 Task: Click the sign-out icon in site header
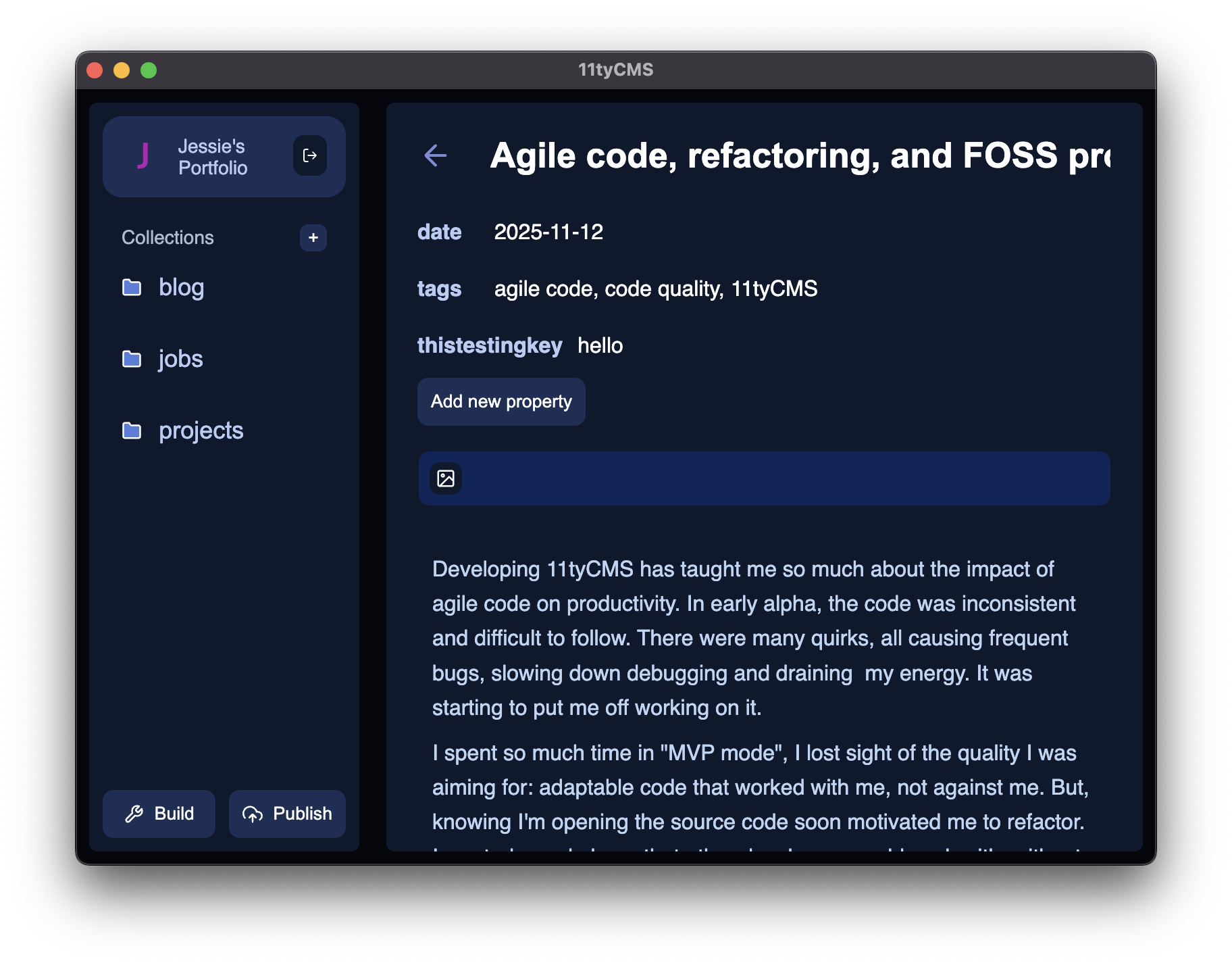(310, 156)
